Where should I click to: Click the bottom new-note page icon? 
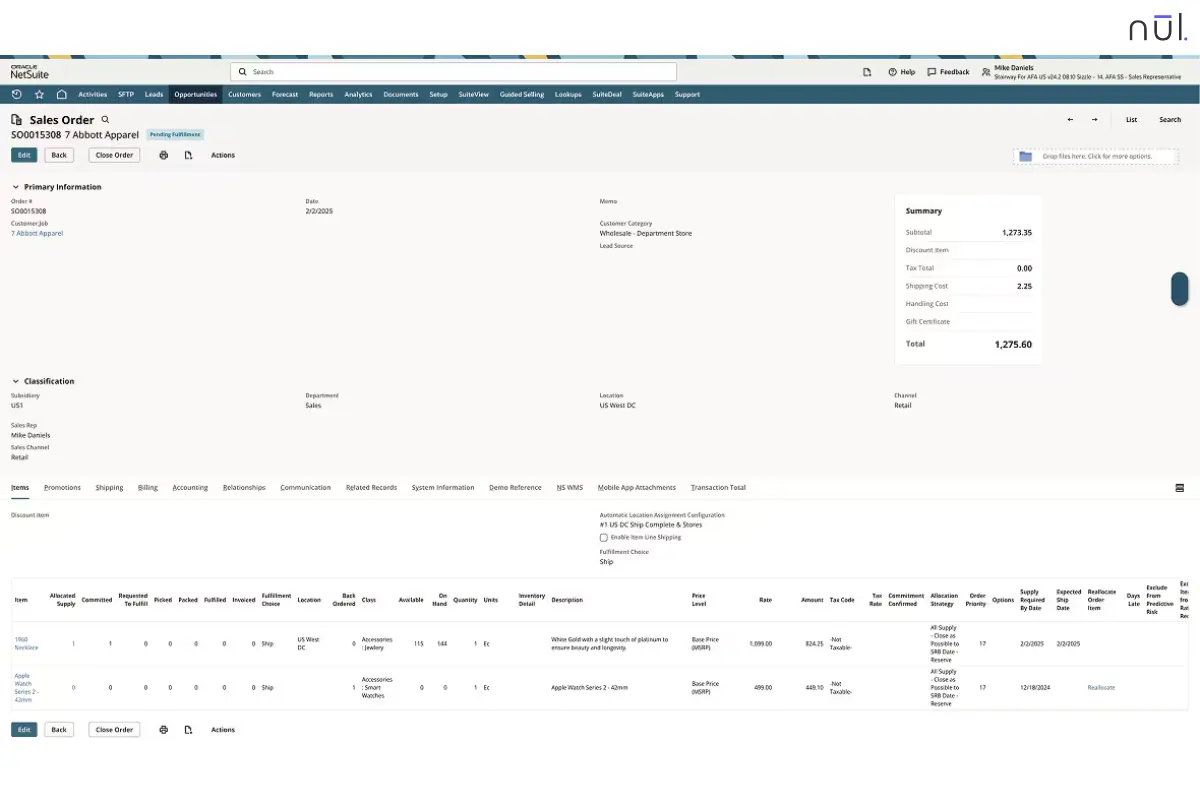pos(188,730)
